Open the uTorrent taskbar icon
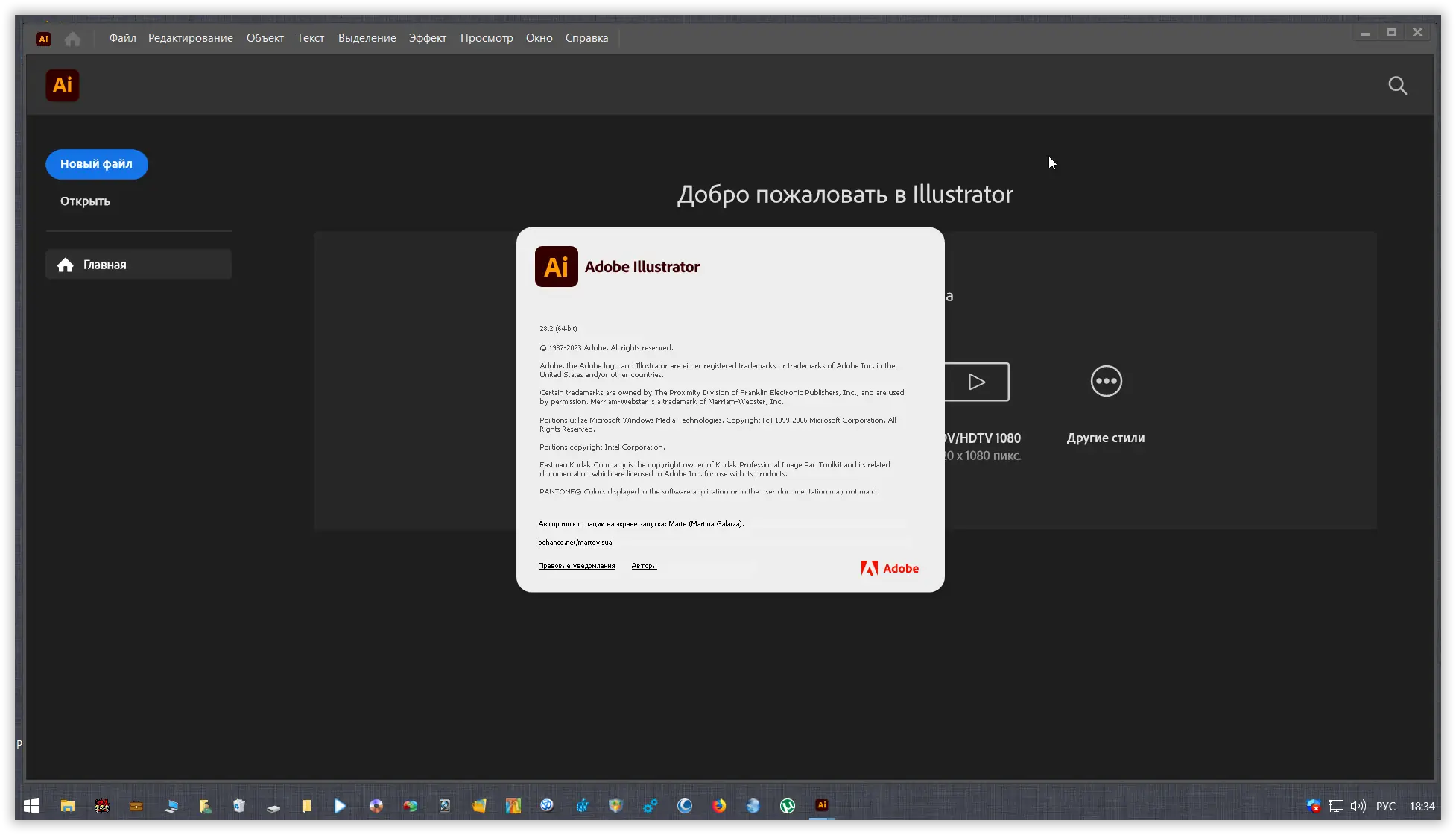This screenshot has width=1456, height=835. click(x=788, y=806)
